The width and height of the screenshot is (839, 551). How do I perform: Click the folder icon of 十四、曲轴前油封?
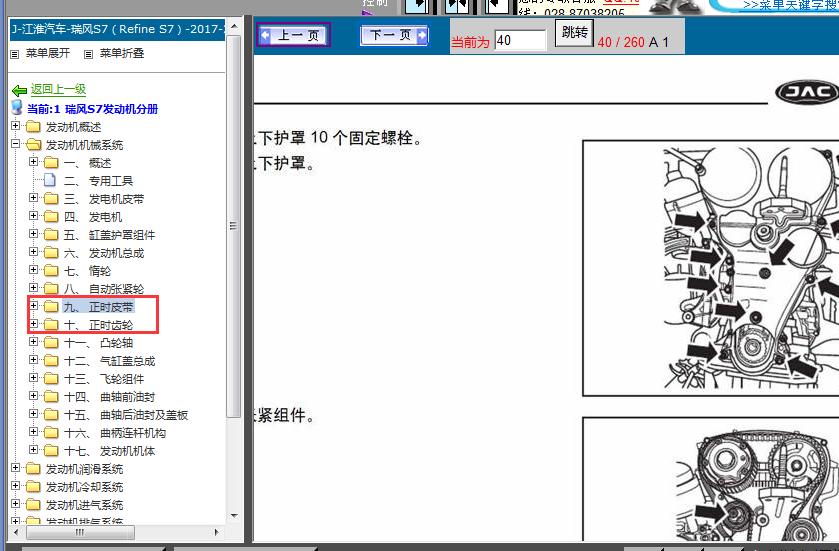tap(51, 397)
